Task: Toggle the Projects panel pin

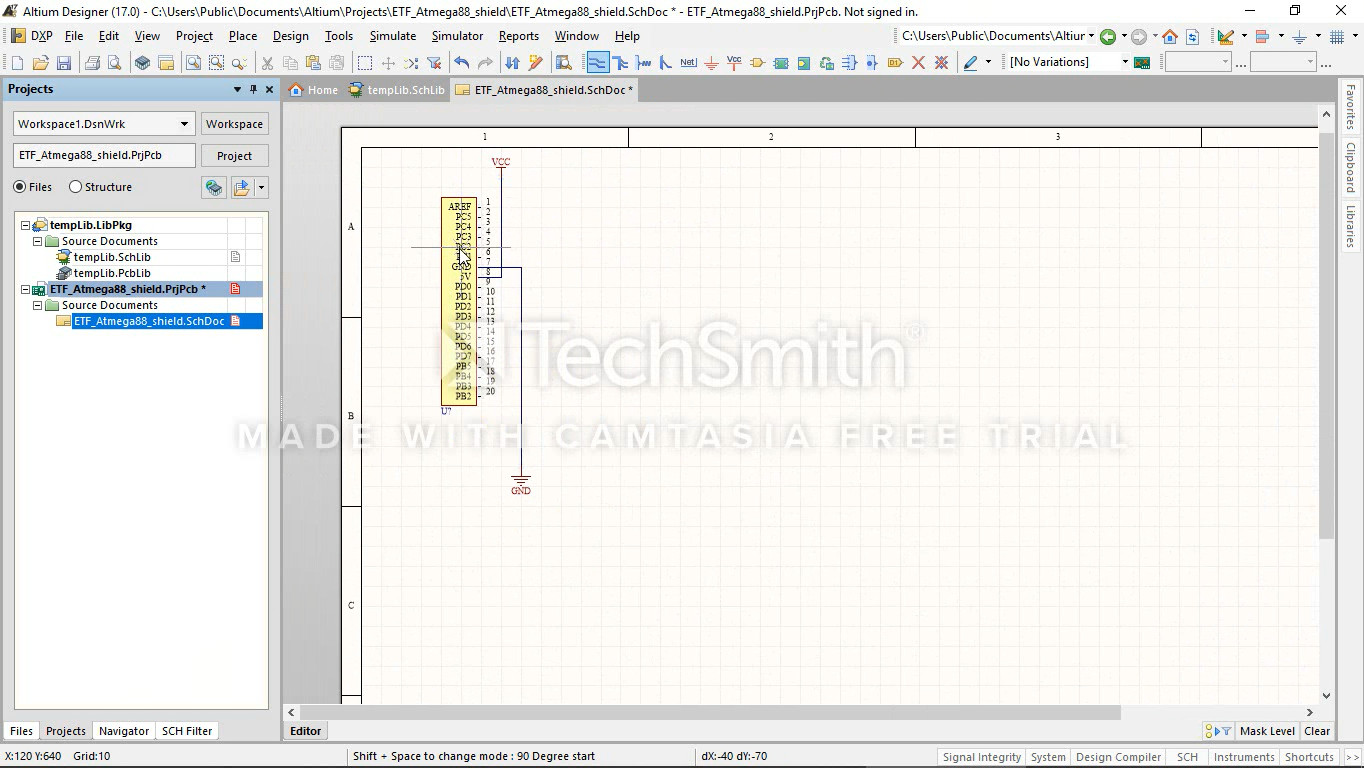Action: [x=253, y=89]
